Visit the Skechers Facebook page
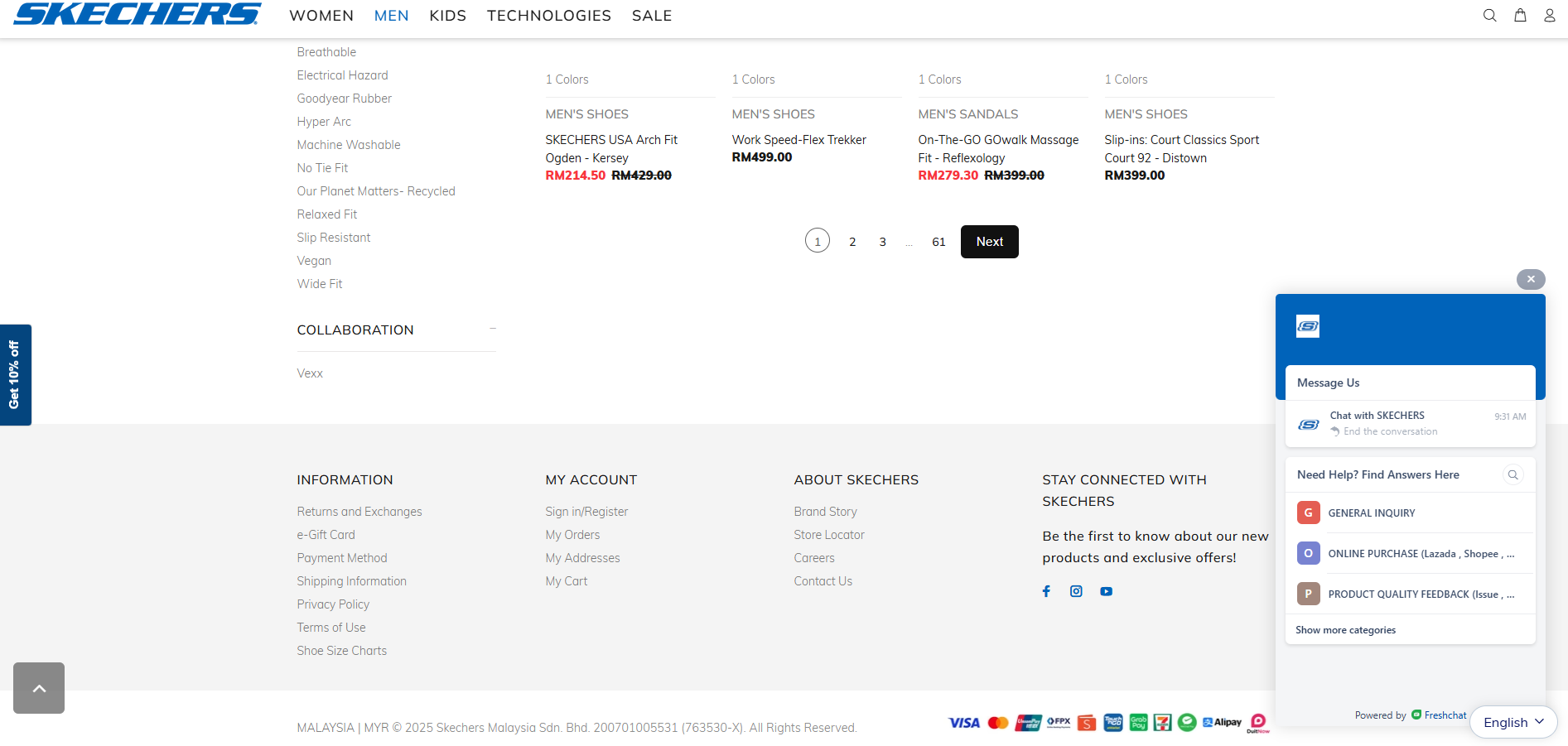 (x=1046, y=591)
